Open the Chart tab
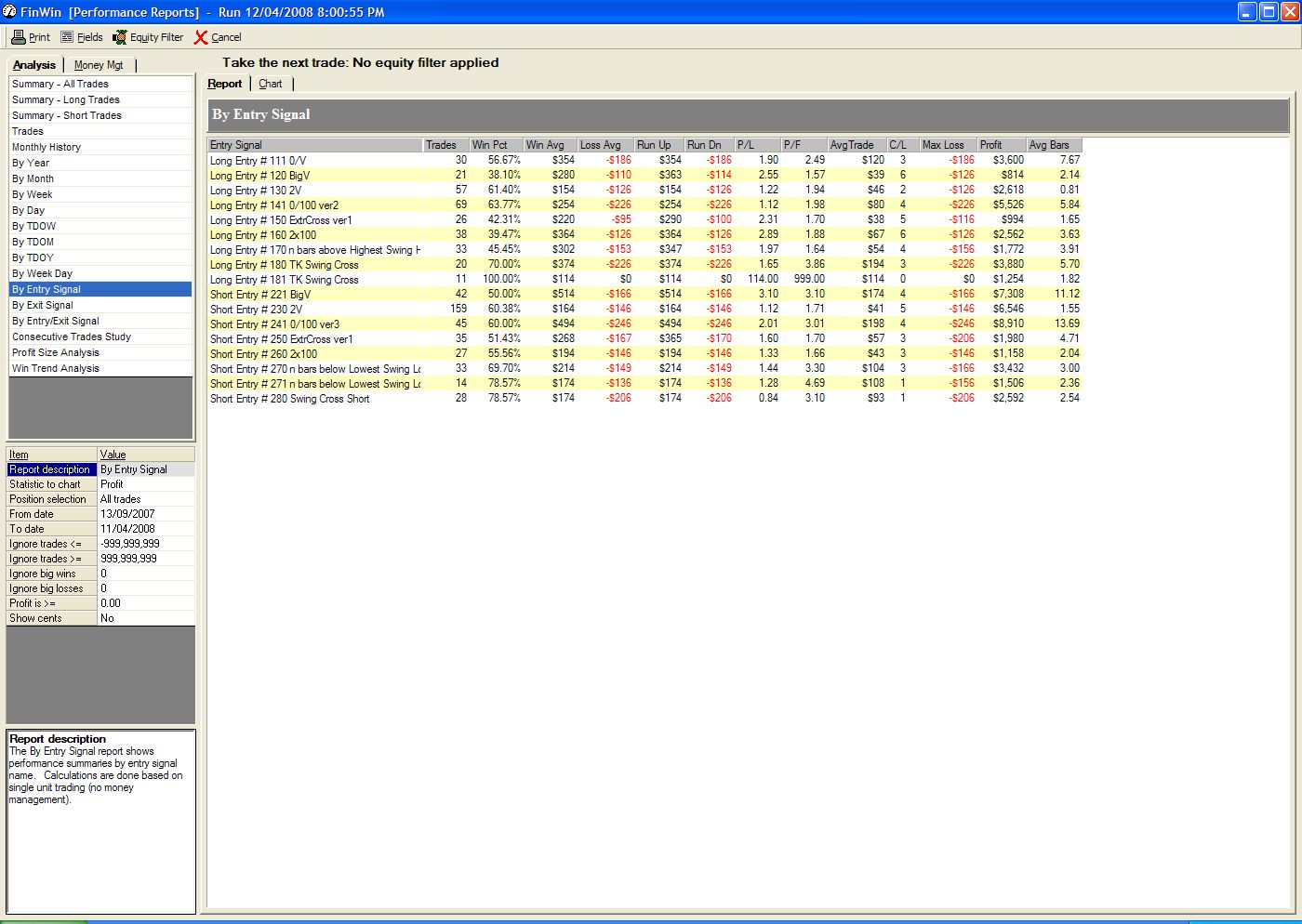The width and height of the screenshot is (1302, 924). (271, 84)
